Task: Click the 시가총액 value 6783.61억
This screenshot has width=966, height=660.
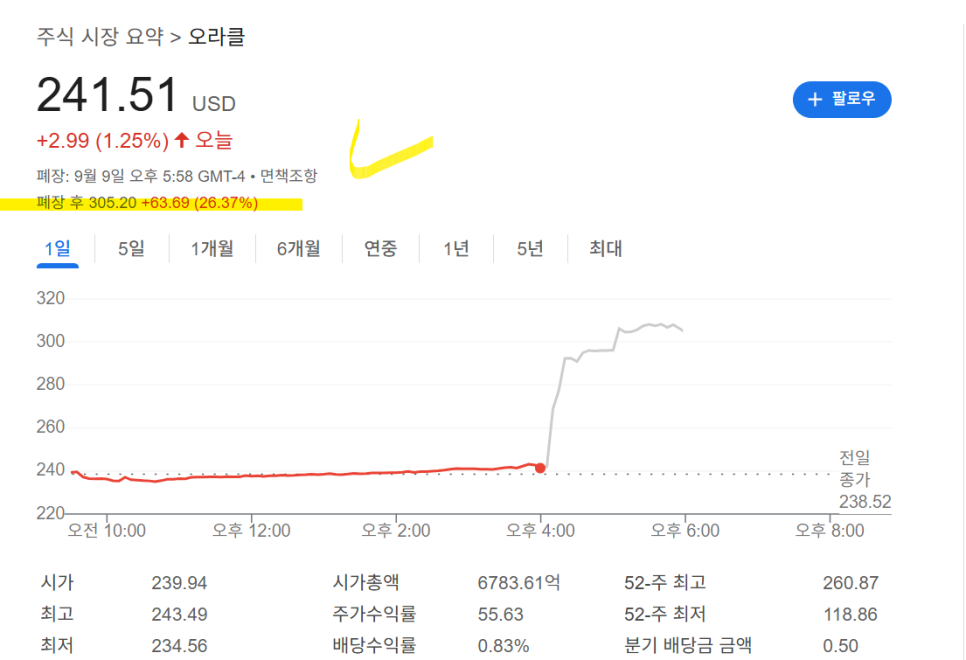Action: 519,583
